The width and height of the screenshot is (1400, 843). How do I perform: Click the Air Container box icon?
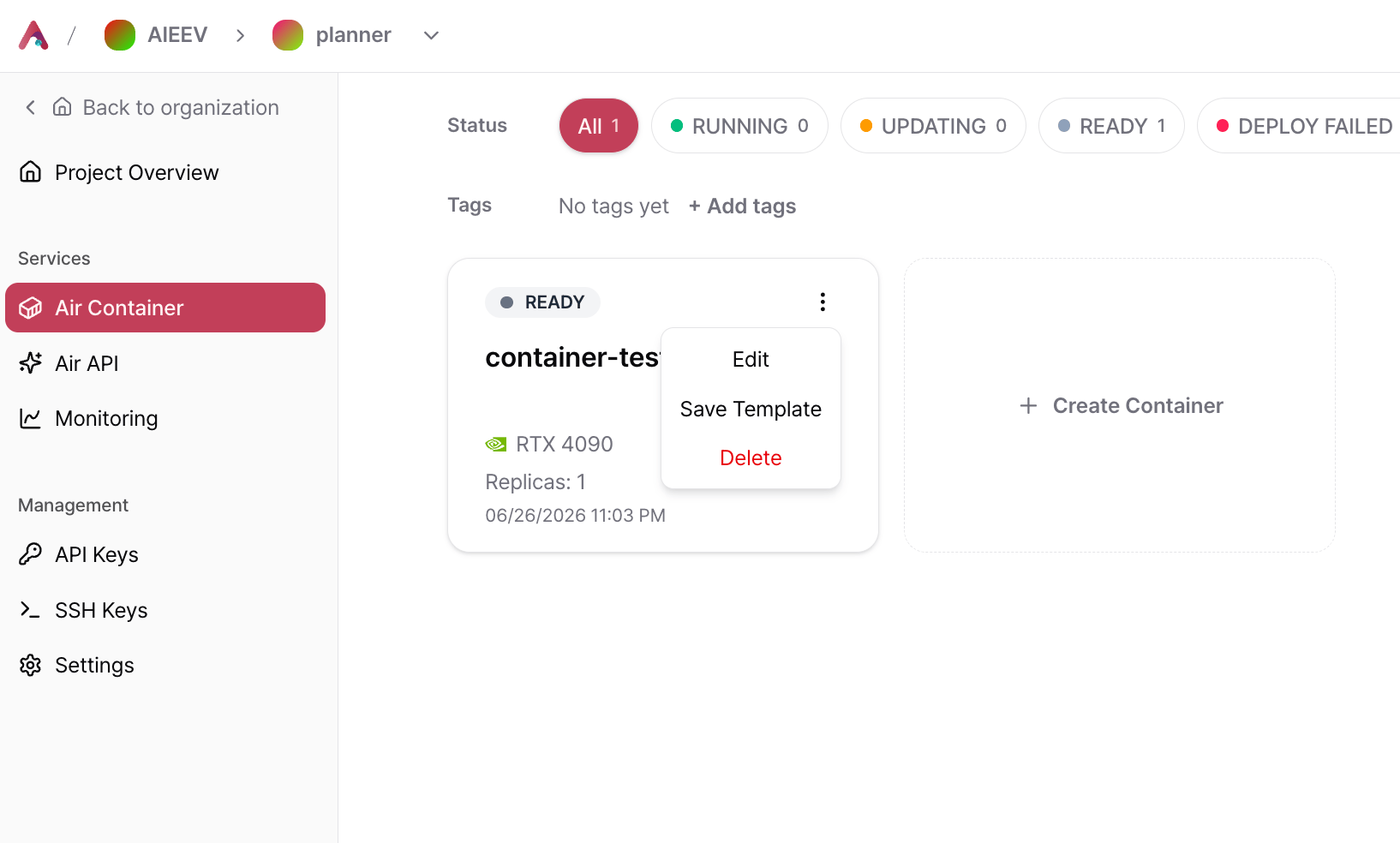pos(30,308)
